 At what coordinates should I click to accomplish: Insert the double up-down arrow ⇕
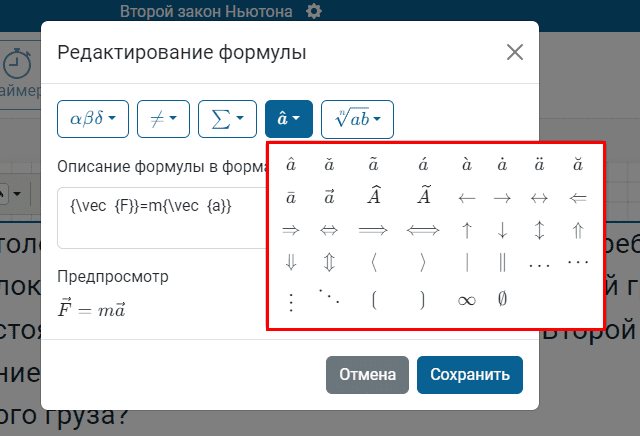coord(329,262)
